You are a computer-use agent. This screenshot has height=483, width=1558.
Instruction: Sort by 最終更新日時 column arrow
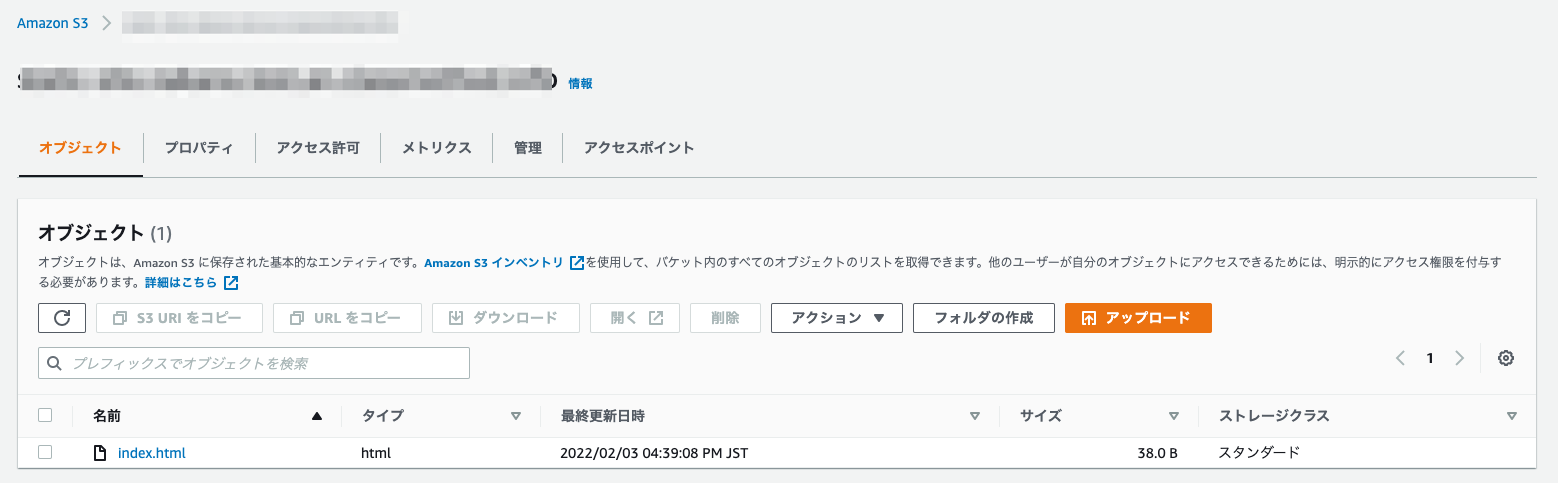click(974, 416)
